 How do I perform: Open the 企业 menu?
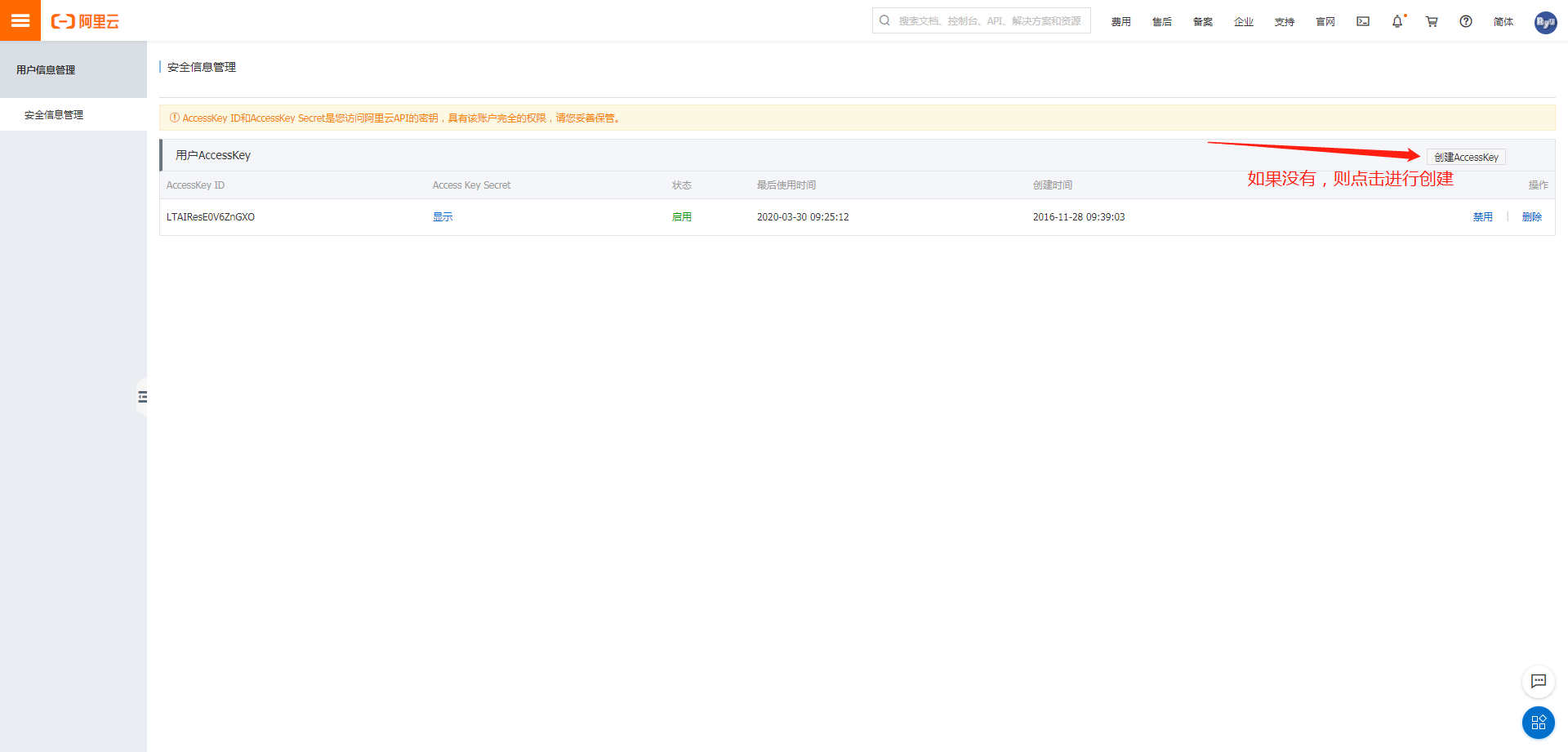click(x=1243, y=22)
